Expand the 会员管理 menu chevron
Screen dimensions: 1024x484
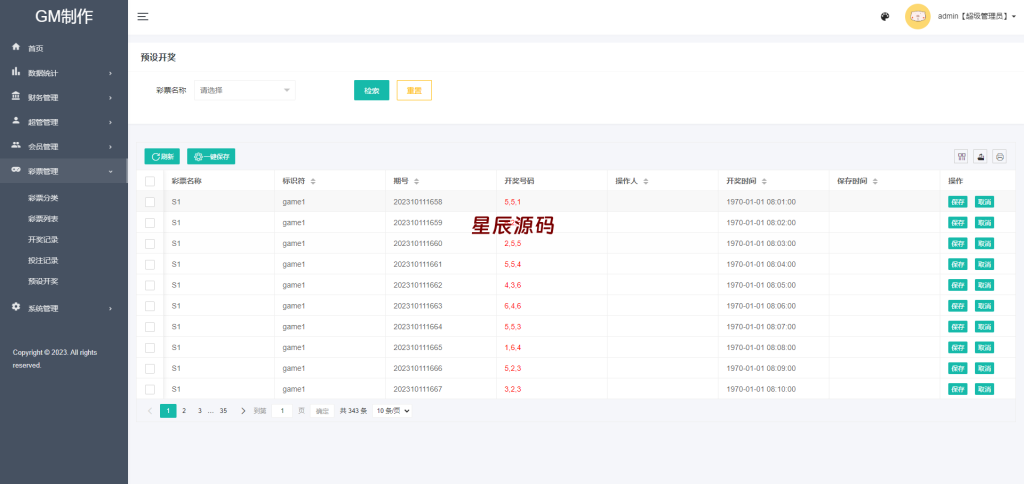pos(110,147)
